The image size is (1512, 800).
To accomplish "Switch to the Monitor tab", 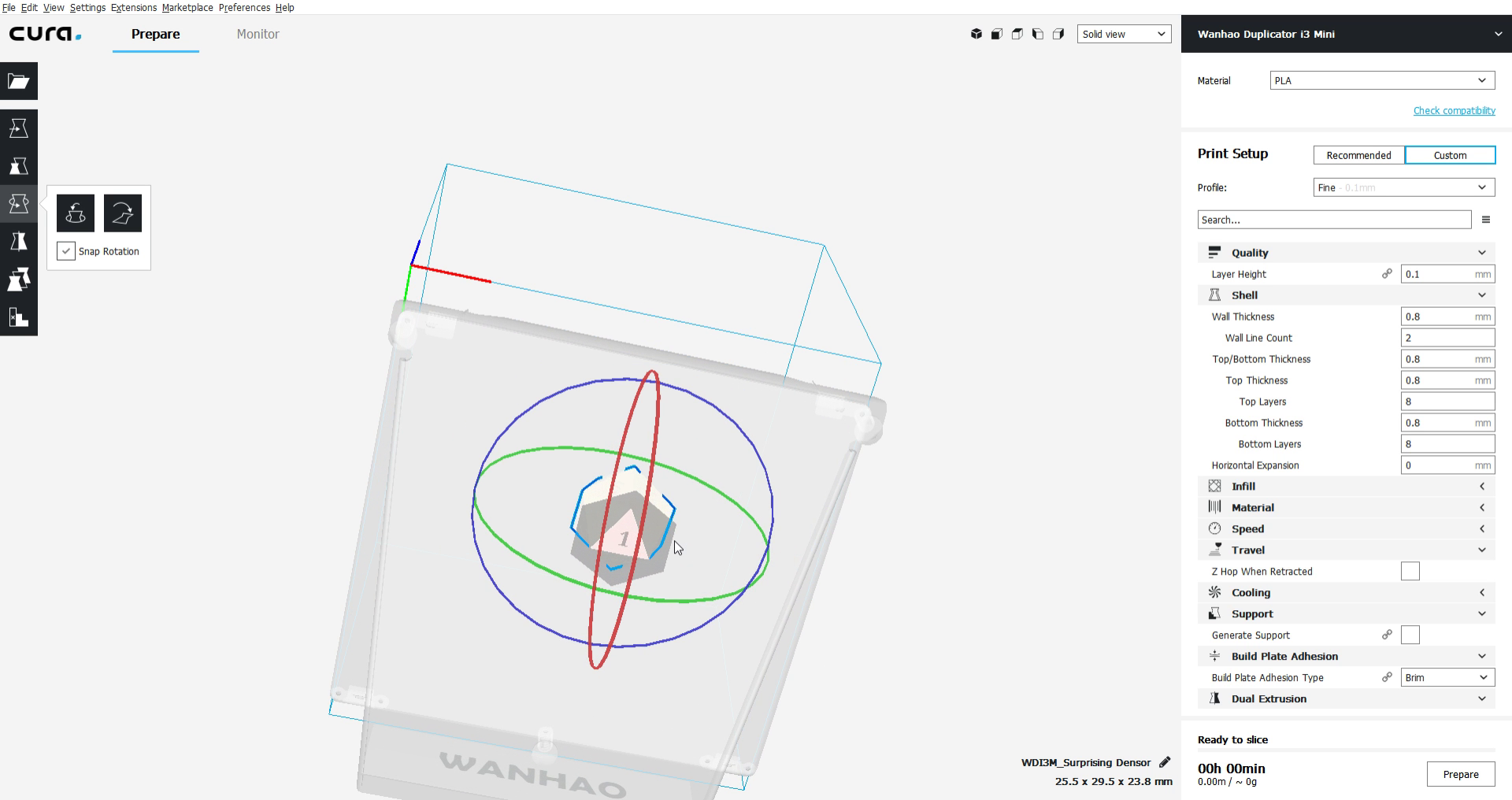I will click(x=258, y=34).
